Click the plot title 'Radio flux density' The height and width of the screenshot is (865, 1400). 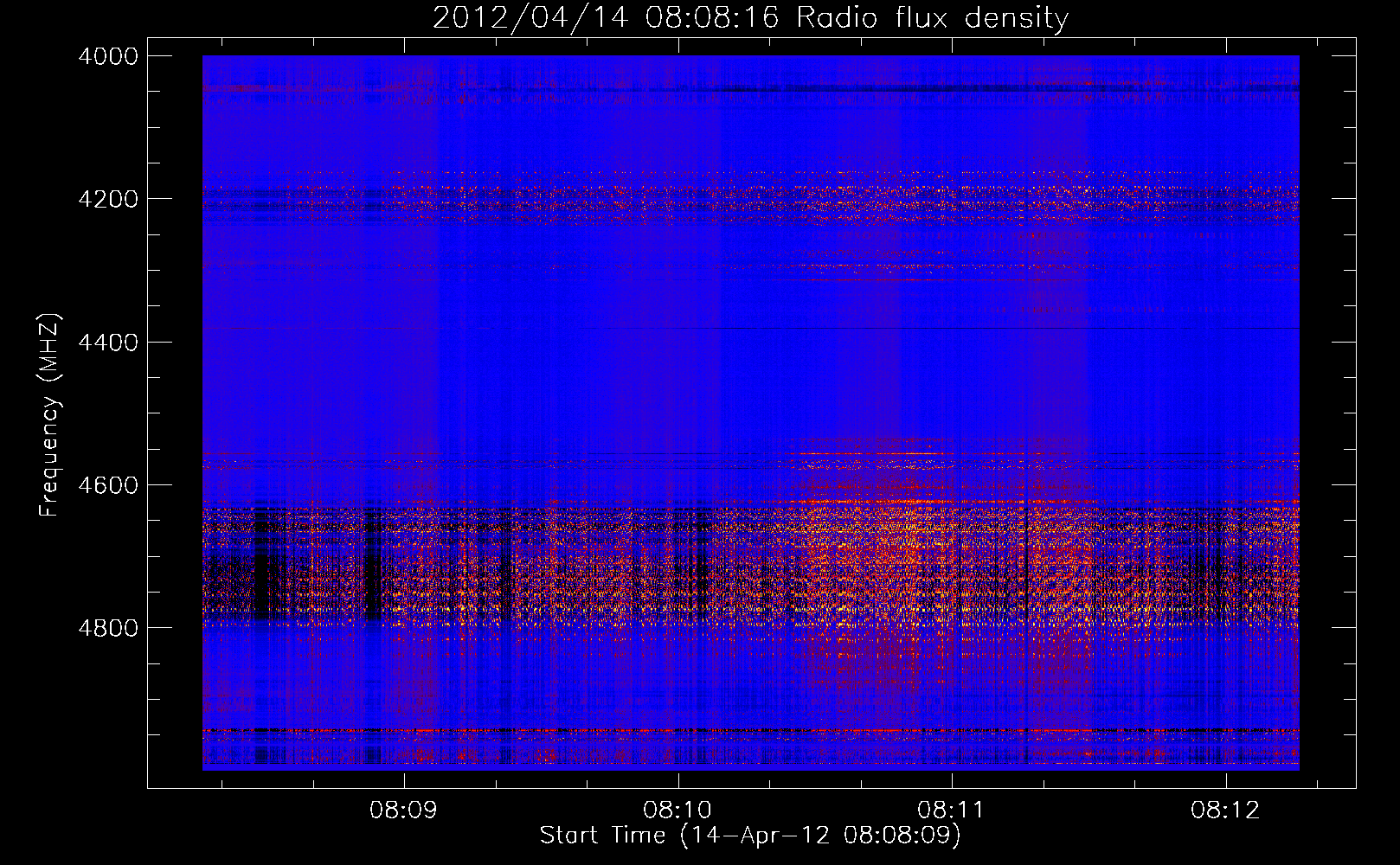[x=933, y=18]
